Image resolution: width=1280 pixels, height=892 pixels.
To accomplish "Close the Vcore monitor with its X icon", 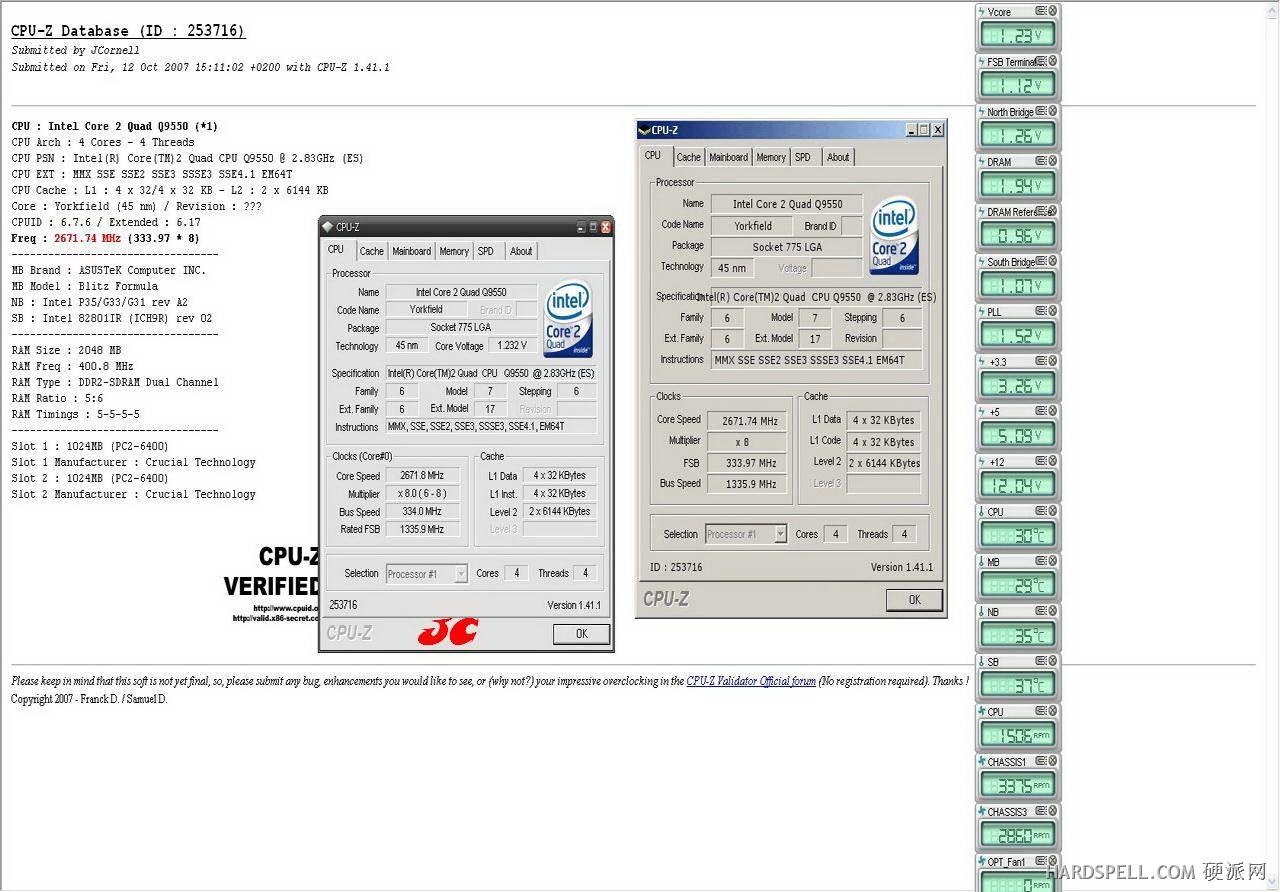I will coord(1053,10).
